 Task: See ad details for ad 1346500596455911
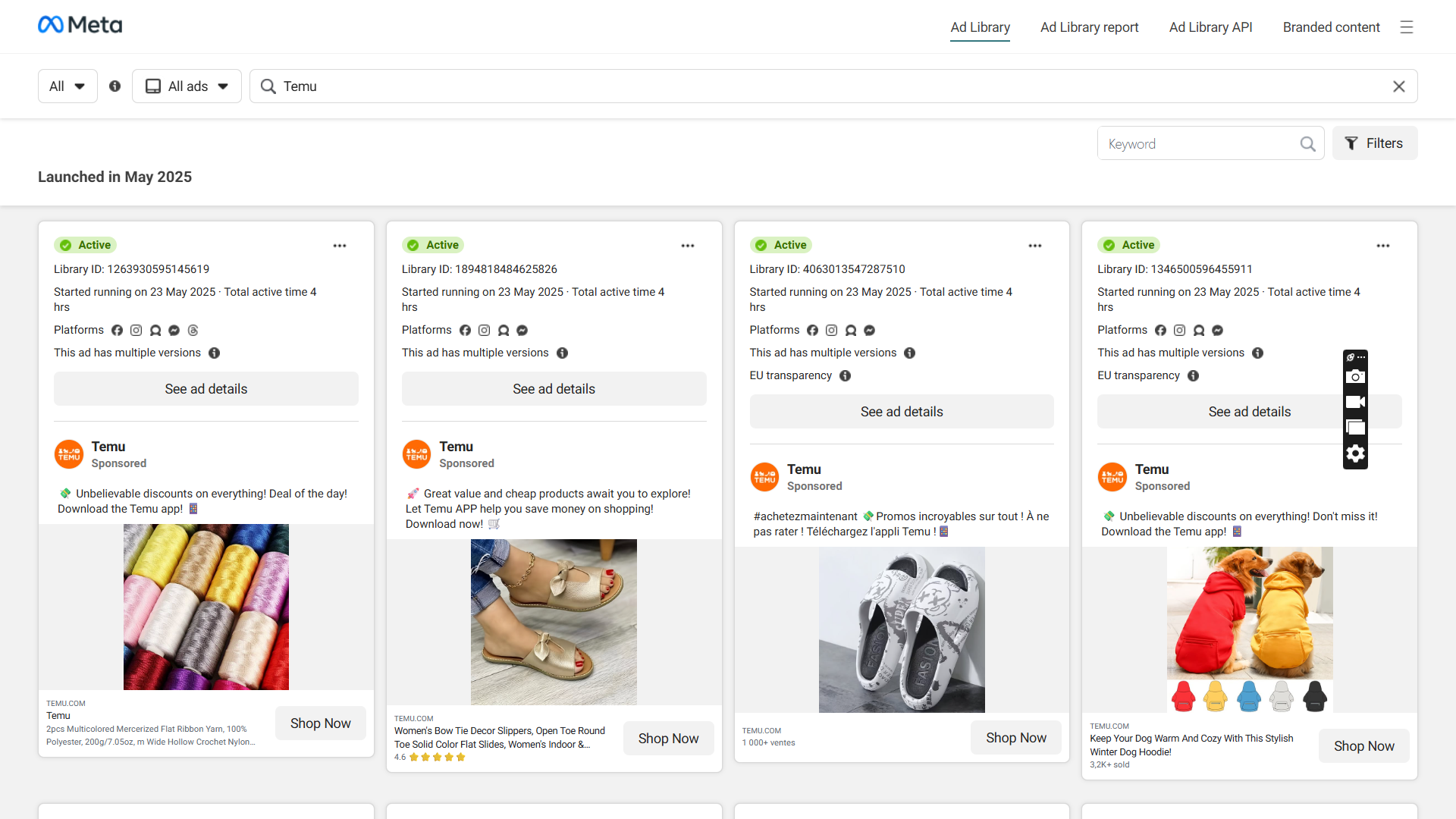point(1250,412)
